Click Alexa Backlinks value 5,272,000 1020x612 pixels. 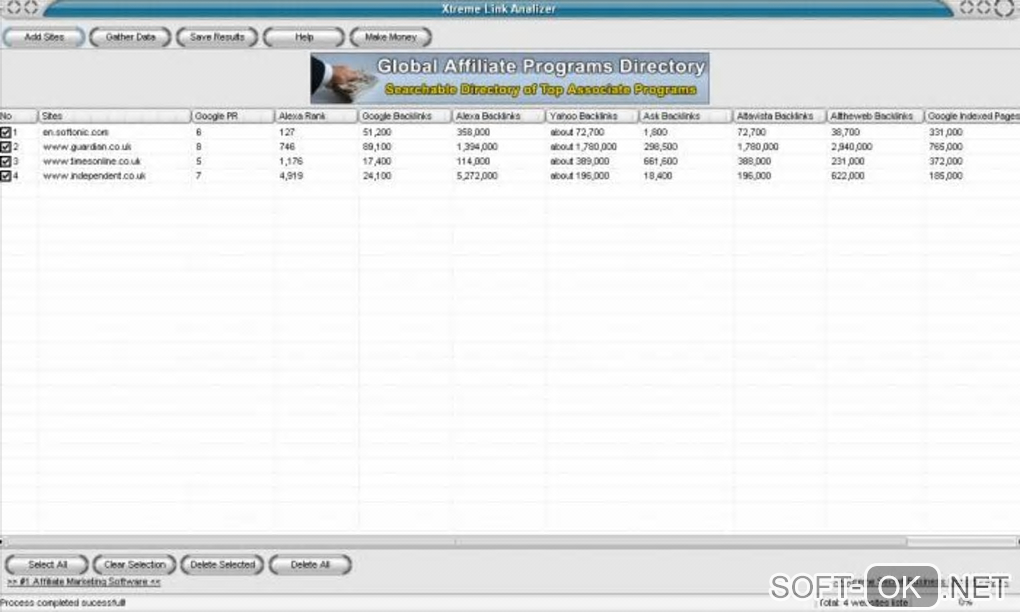click(x=477, y=176)
